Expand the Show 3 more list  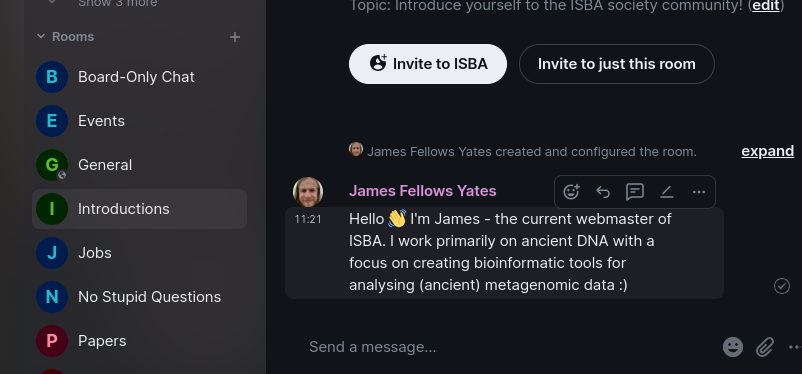click(117, 3)
